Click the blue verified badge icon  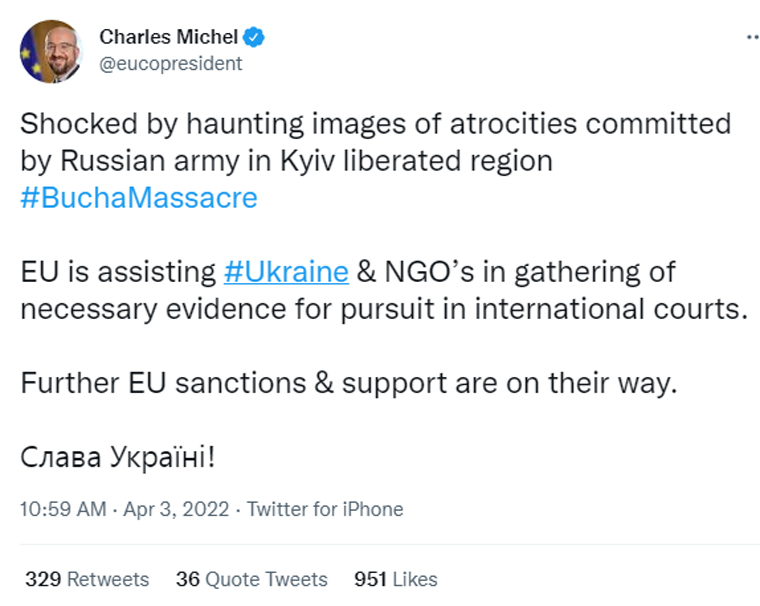(253, 37)
